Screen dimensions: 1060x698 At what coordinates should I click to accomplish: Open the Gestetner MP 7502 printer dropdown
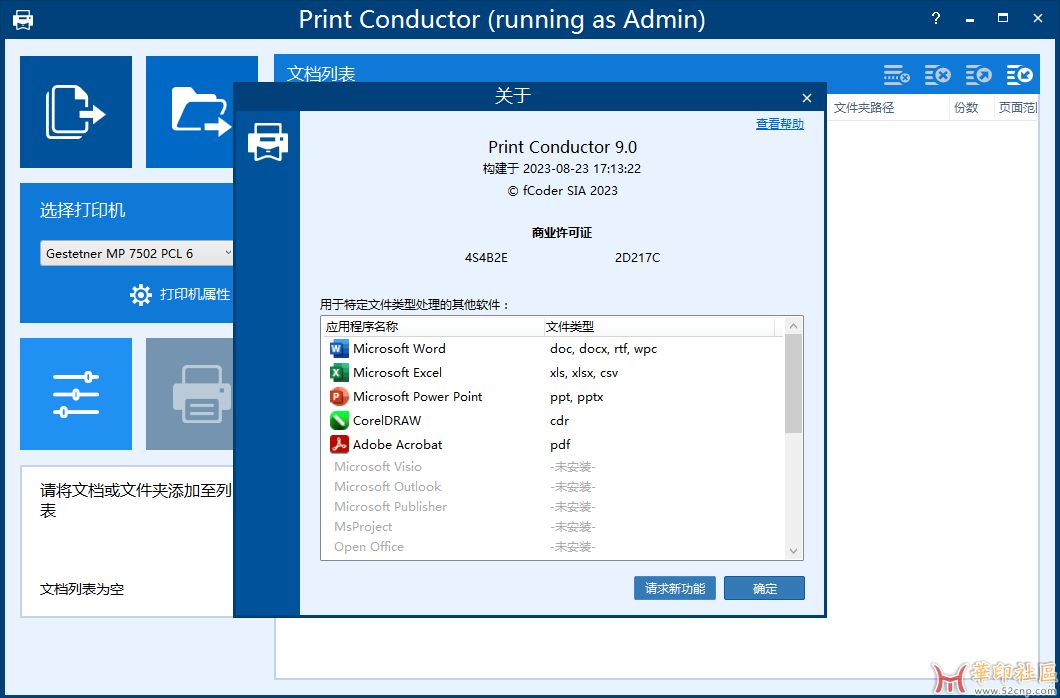[x=137, y=253]
